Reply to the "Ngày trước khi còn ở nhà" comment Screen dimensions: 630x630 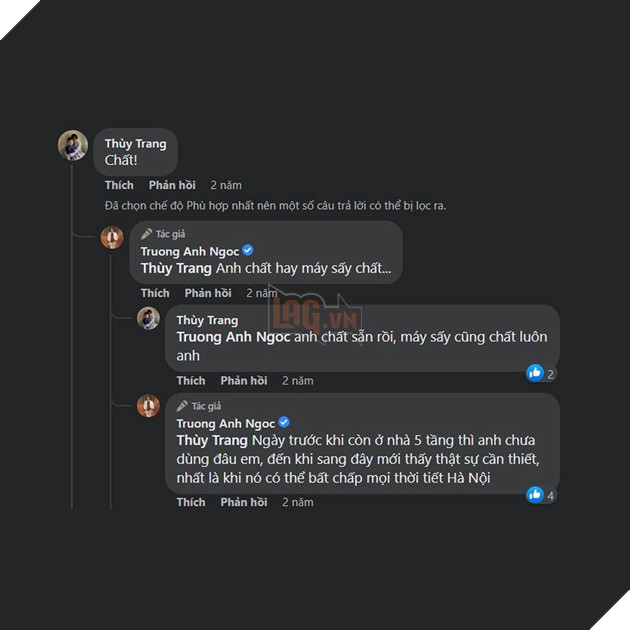click(244, 502)
